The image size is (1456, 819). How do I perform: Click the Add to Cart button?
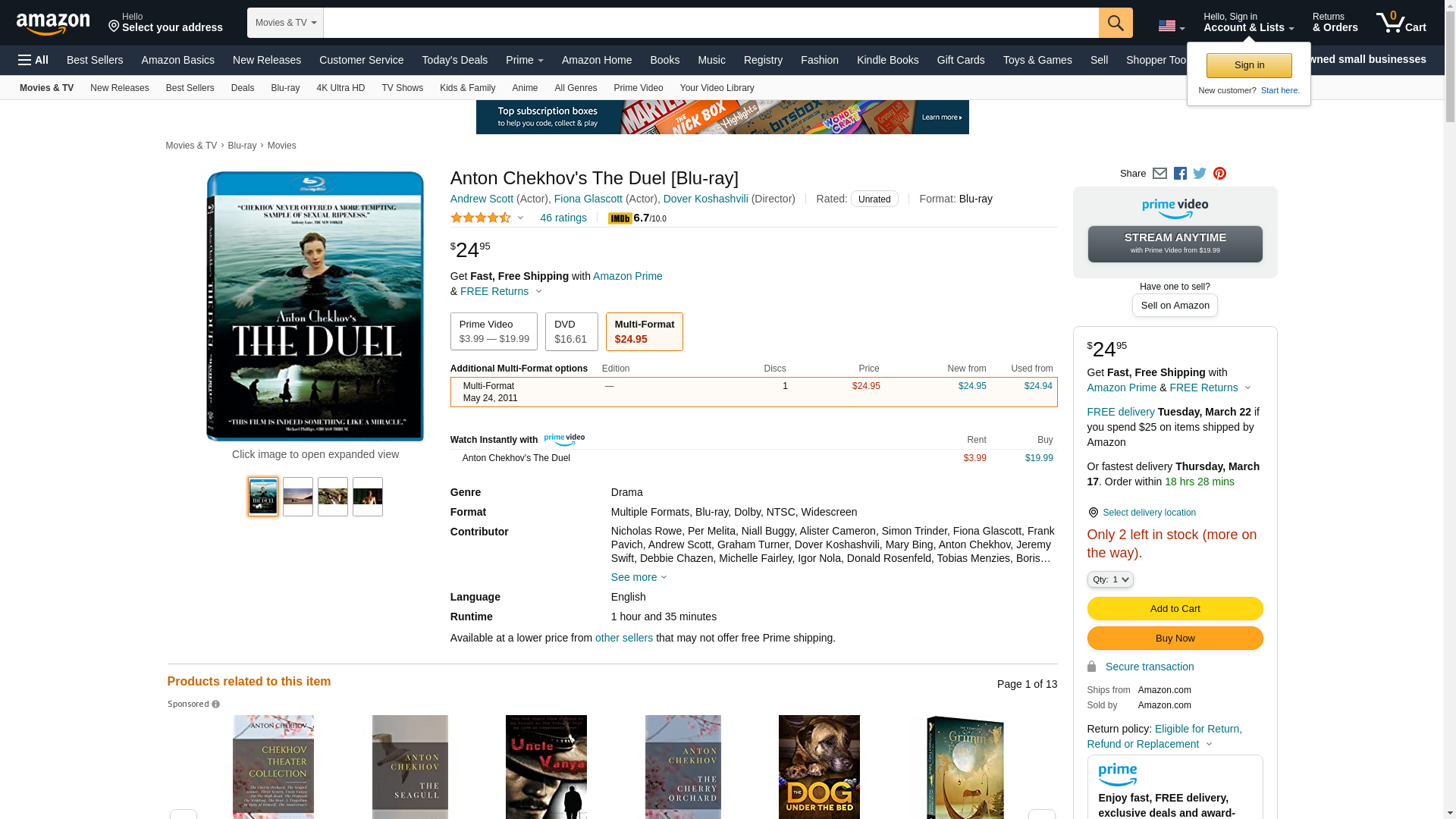coord(1175,608)
